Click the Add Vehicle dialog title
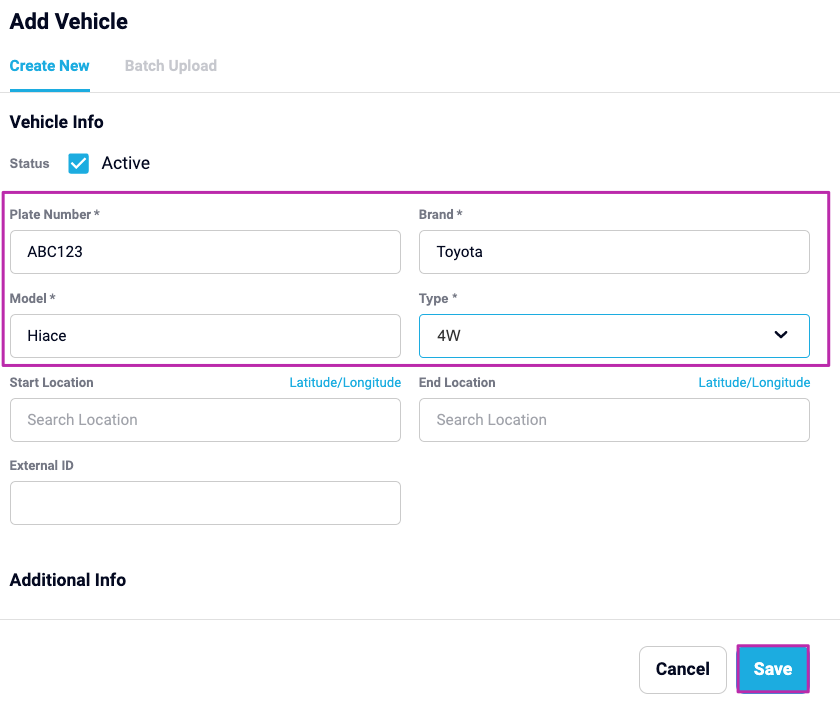The width and height of the screenshot is (840, 705). 69,21
